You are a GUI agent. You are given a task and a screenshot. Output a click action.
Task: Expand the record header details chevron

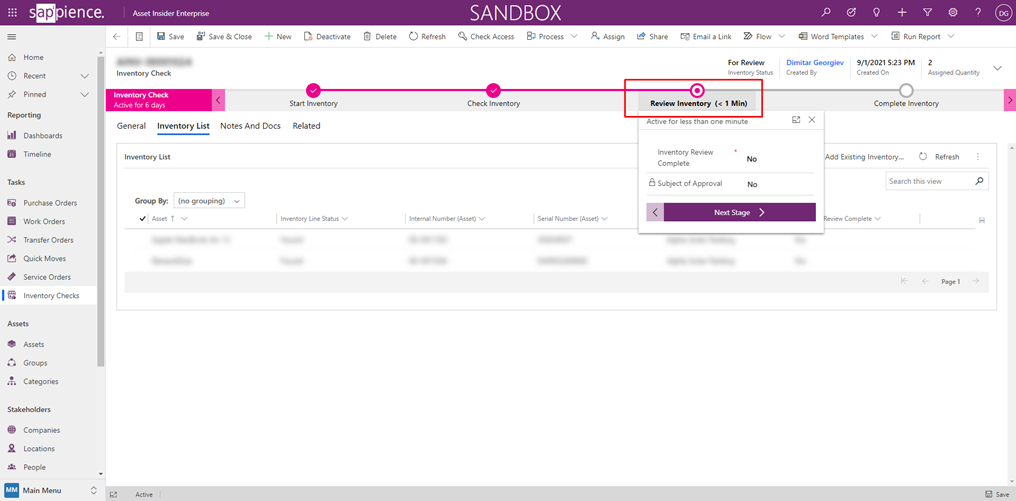pyautogui.click(x=997, y=68)
